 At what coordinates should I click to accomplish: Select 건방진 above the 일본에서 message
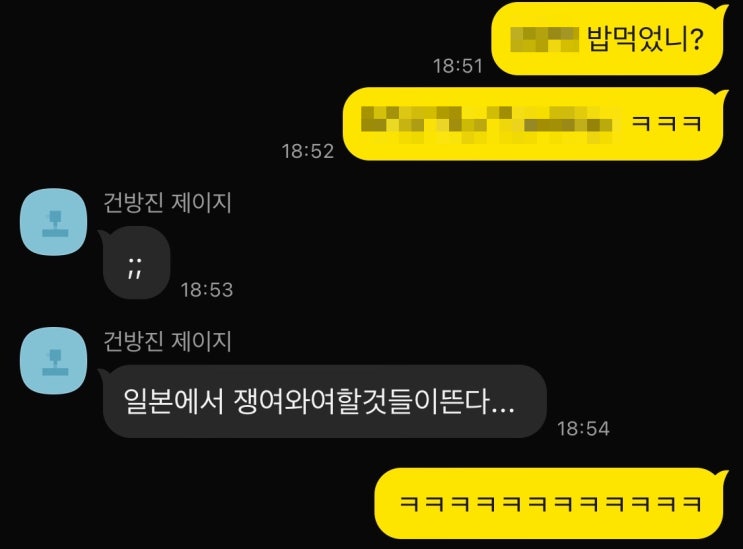click(133, 341)
